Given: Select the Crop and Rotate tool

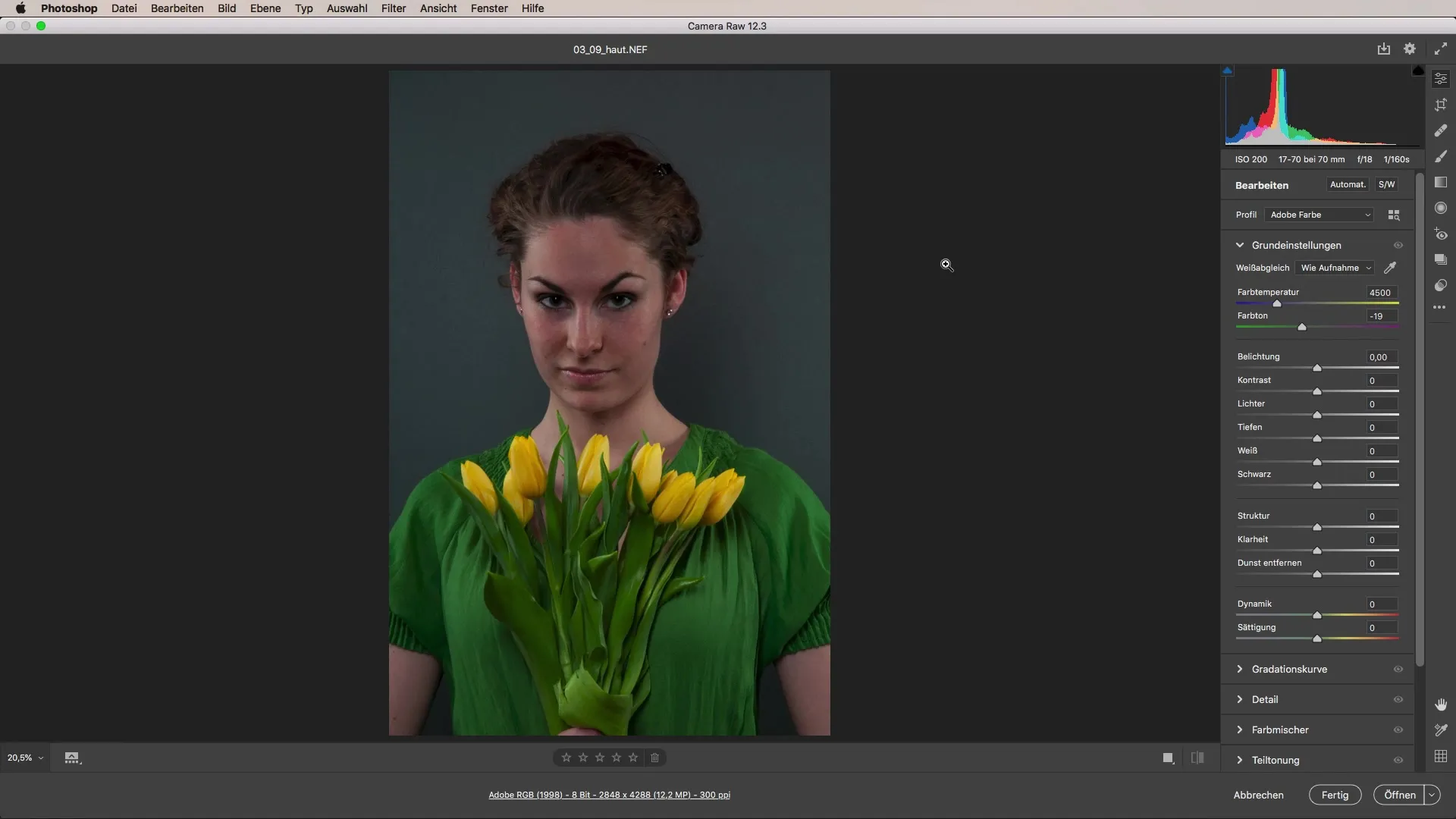Looking at the screenshot, I should [x=1441, y=105].
